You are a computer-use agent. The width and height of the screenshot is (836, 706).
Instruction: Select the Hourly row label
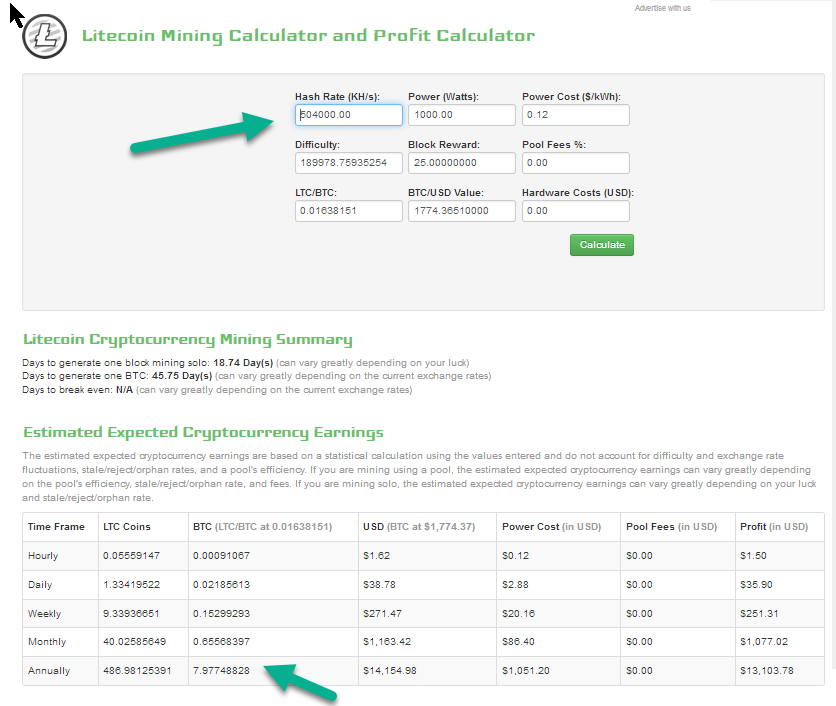(43, 556)
